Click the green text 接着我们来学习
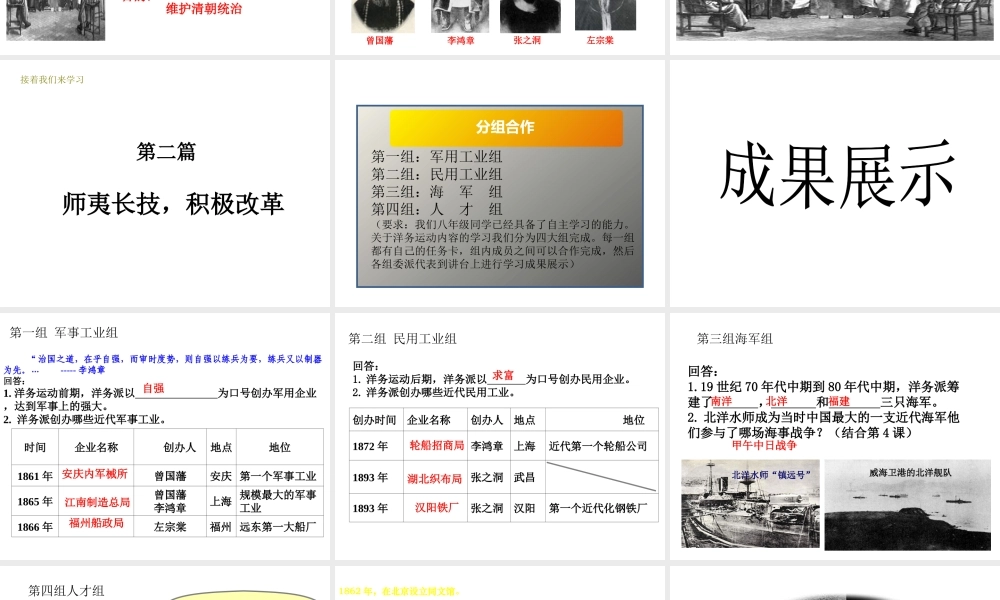This screenshot has width=1000, height=600. coord(52,80)
